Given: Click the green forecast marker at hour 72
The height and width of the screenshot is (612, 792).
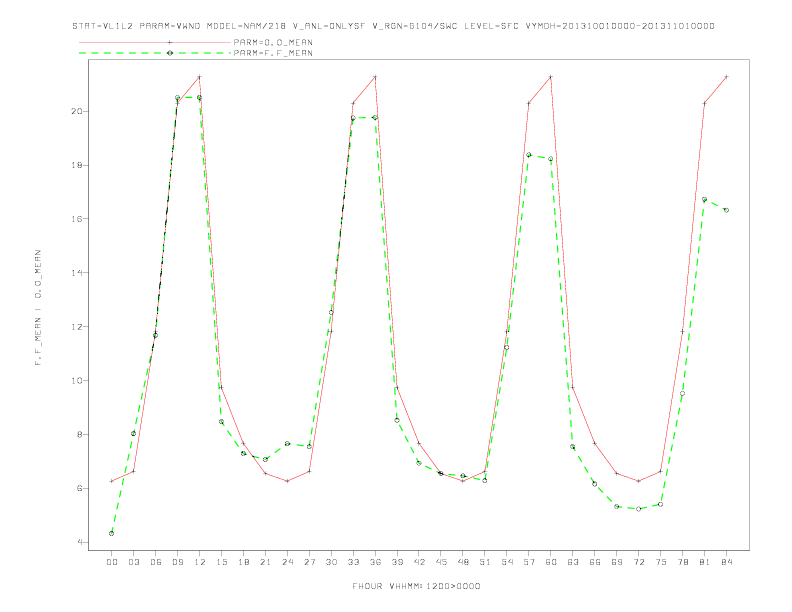Looking at the screenshot, I should click(638, 509).
